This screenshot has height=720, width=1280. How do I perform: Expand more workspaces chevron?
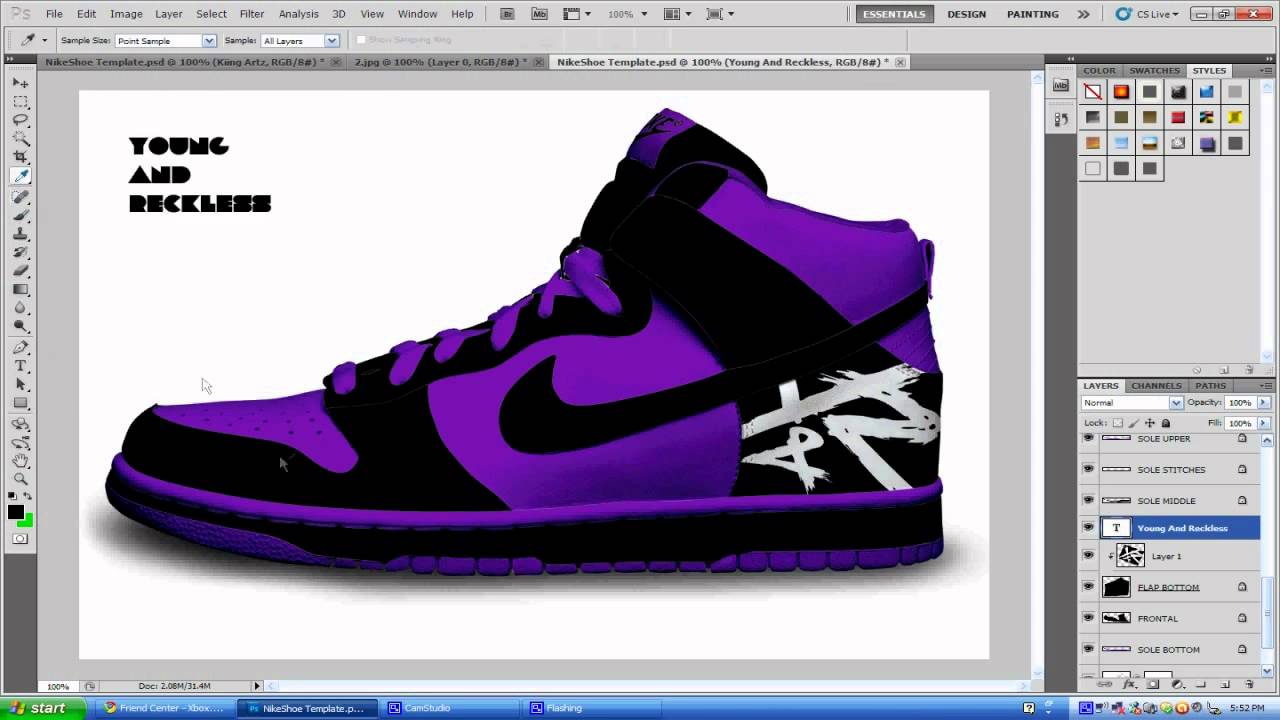[1083, 14]
